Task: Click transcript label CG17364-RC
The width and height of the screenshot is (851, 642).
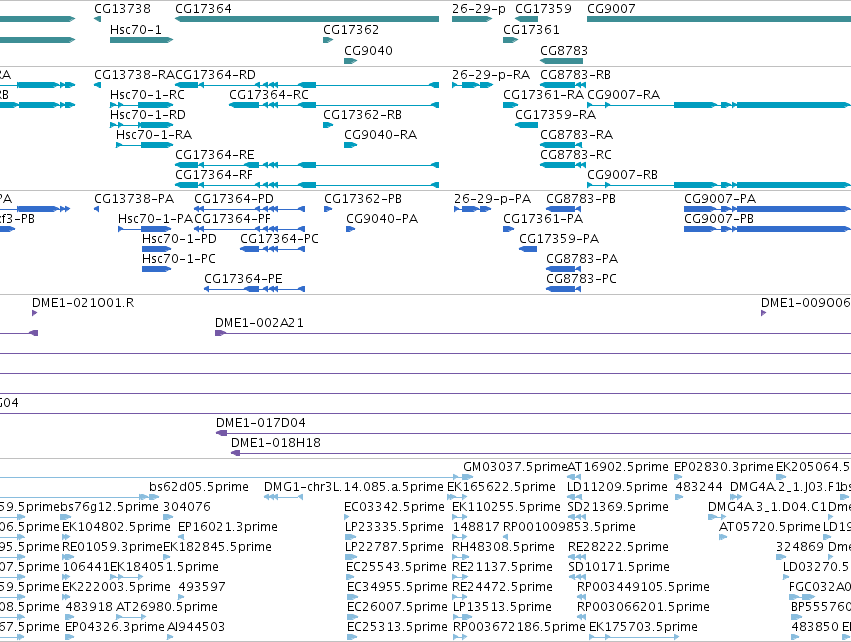Action: (x=269, y=94)
